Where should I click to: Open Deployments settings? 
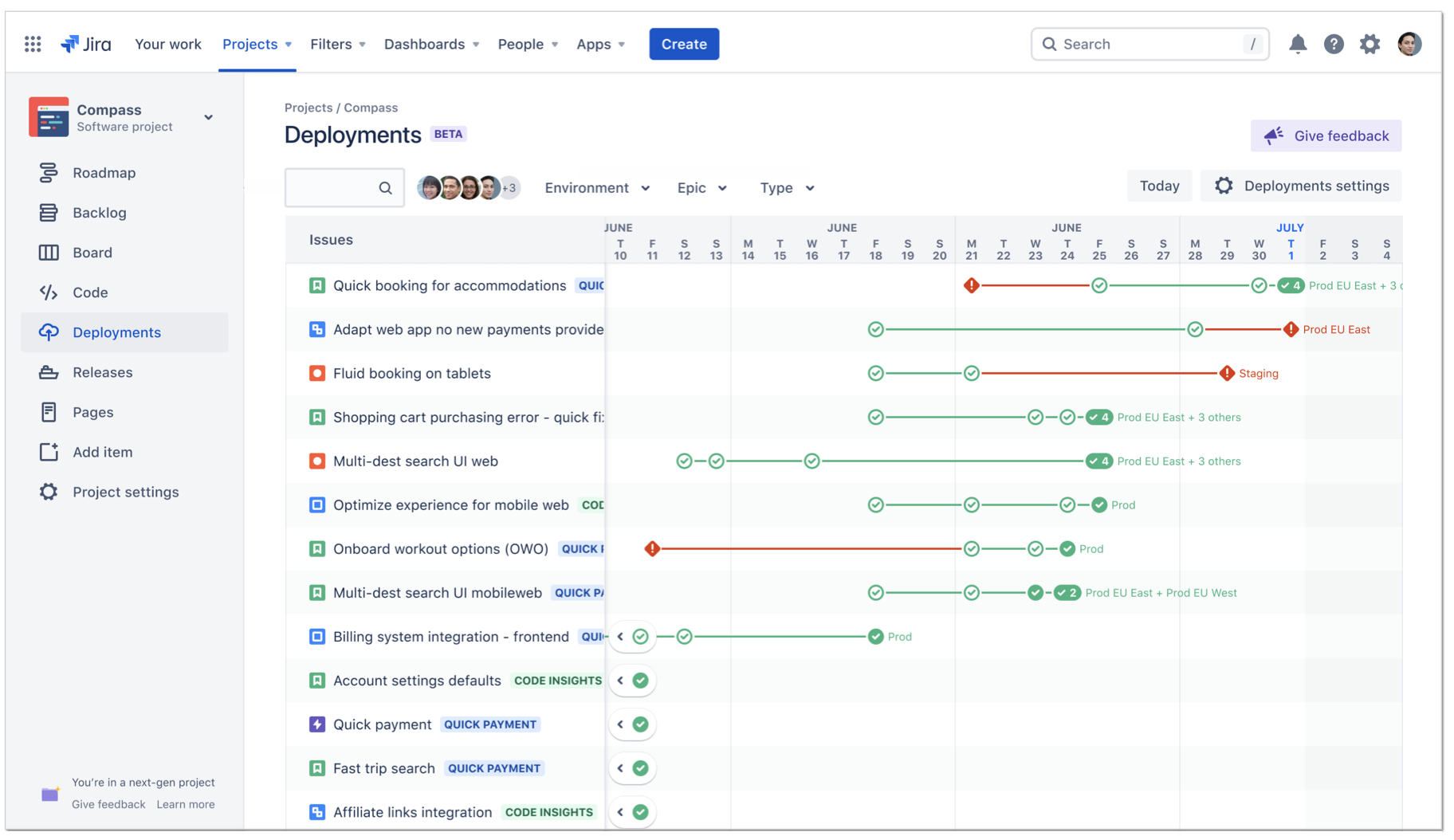pos(1301,186)
